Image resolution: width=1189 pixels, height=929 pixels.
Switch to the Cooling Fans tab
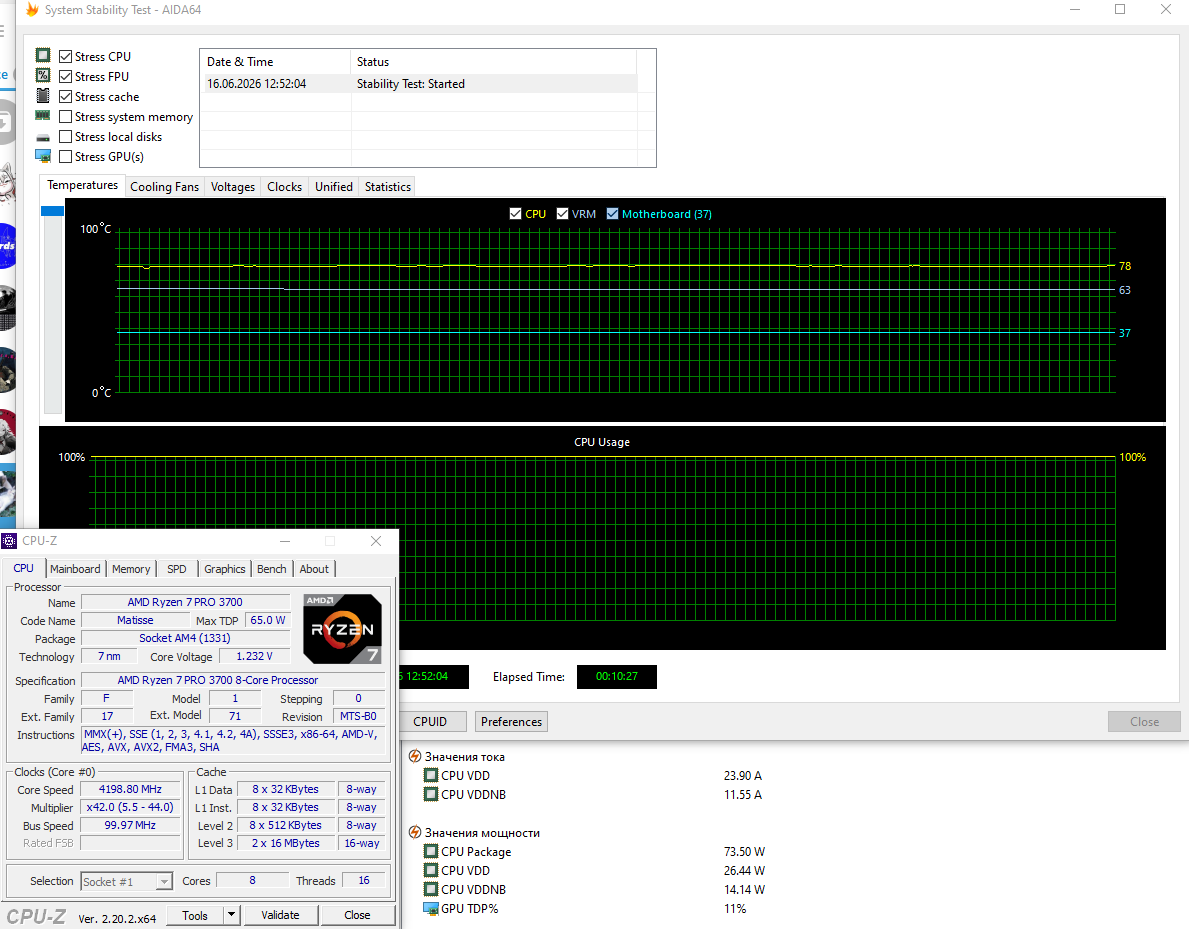coord(165,187)
